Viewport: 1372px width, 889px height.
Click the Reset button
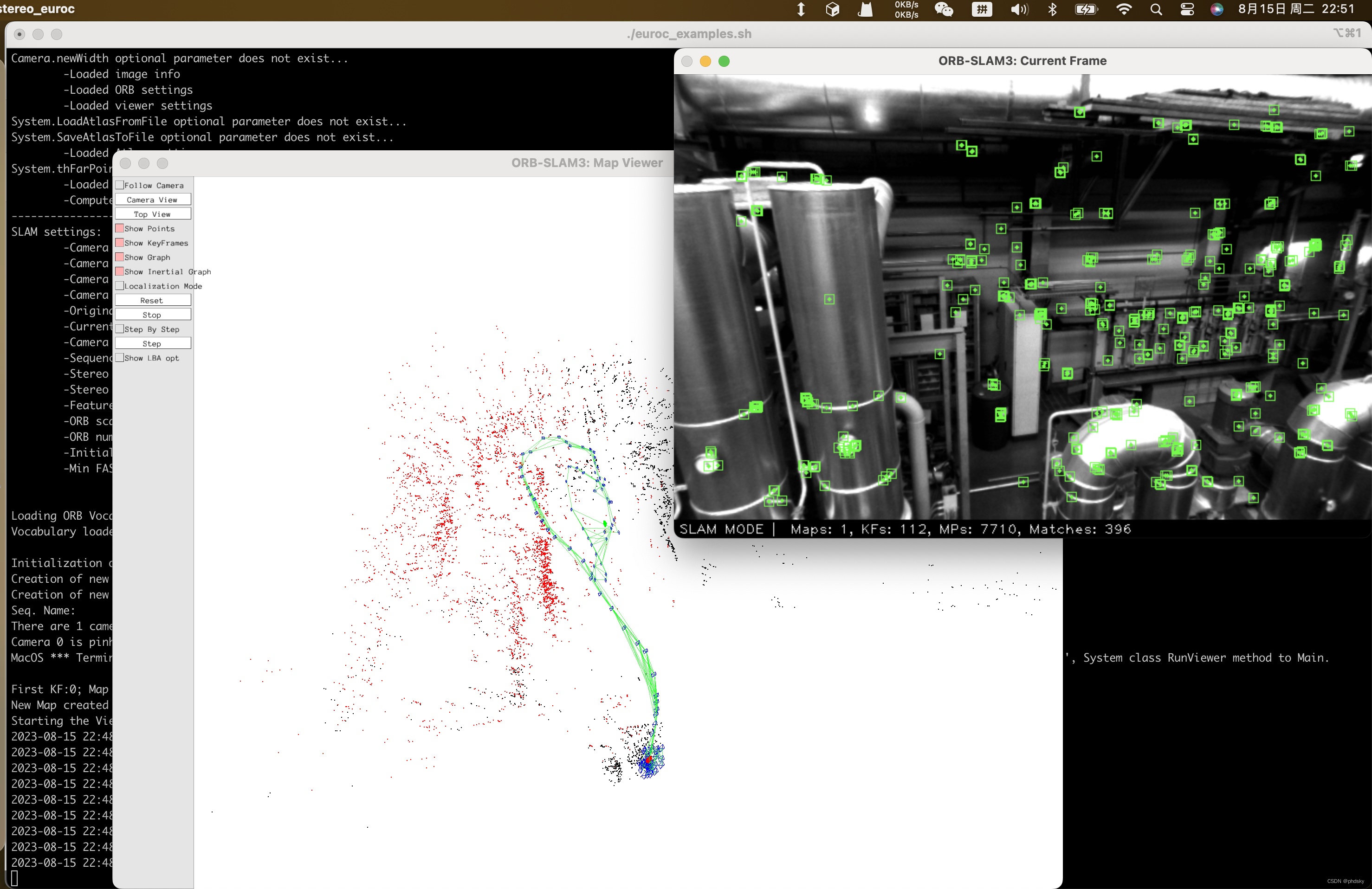coord(152,302)
